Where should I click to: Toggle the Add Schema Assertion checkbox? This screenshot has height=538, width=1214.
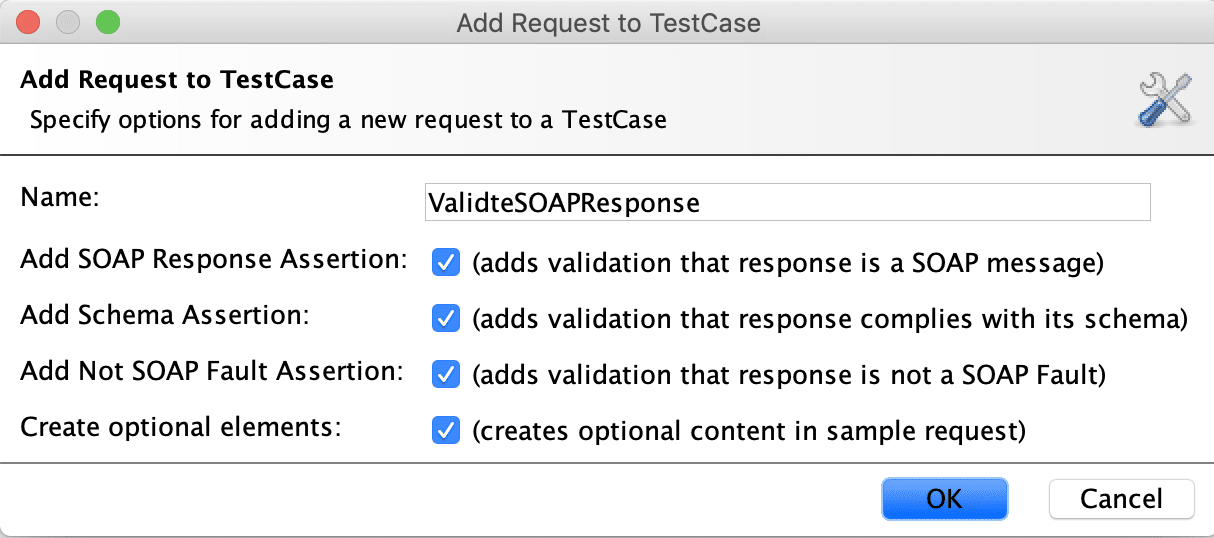point(445,318)
